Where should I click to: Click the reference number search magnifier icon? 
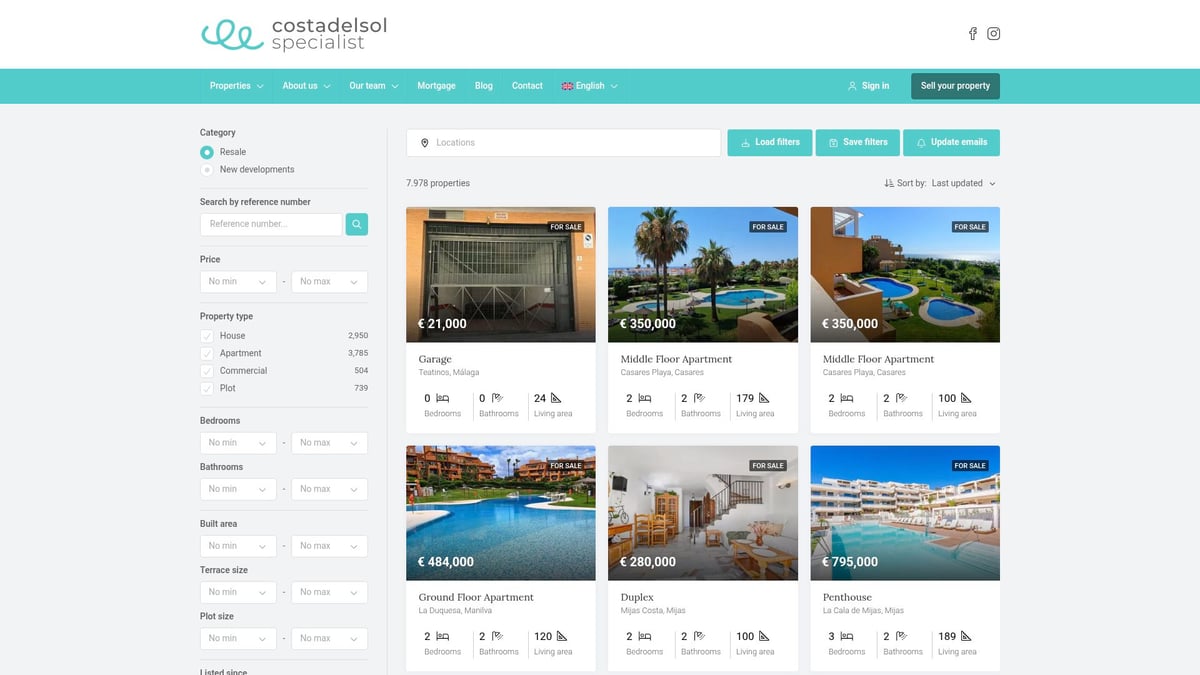click(356, 224)
